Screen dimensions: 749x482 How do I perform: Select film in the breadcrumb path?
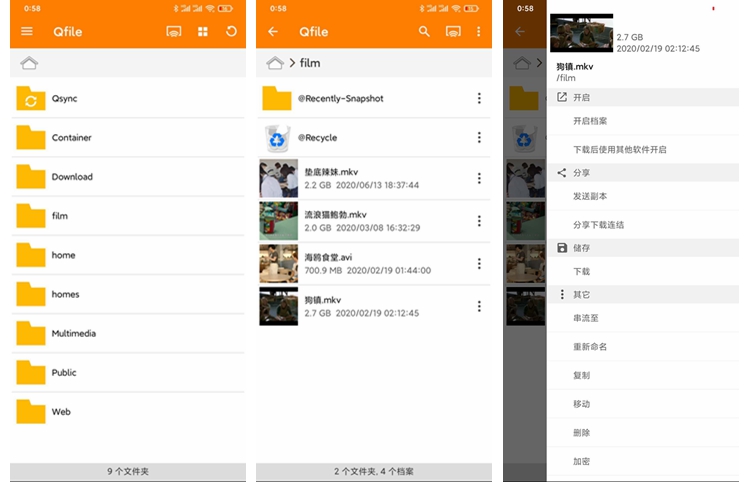pyautogui.click(x=310, y=63)
